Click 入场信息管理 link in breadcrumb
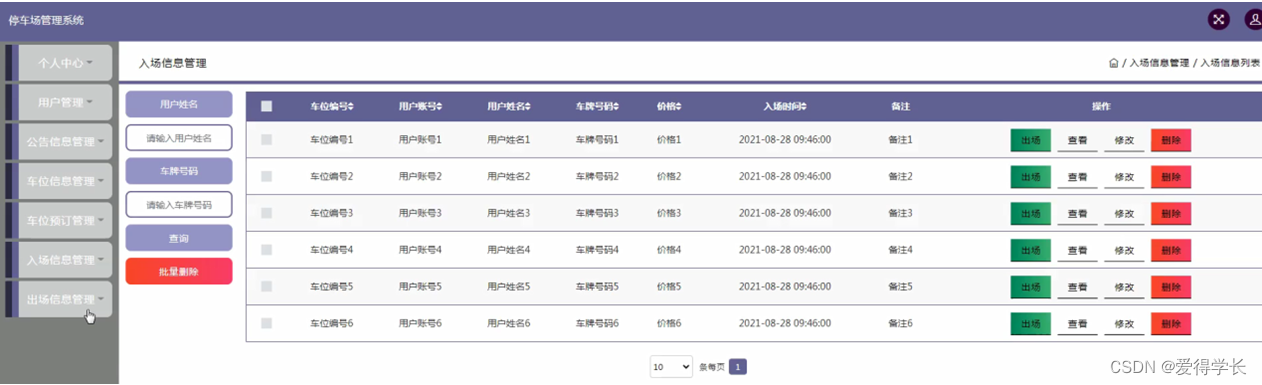 click(1159, 63)
